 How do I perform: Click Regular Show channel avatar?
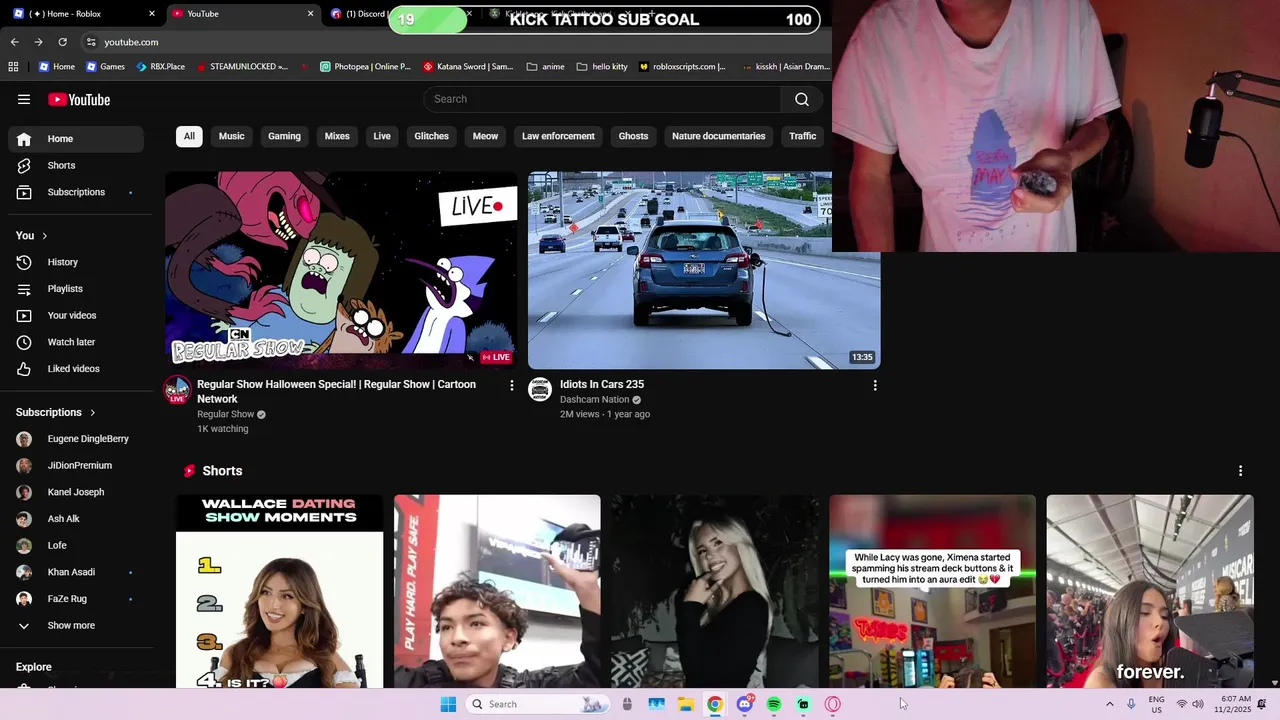177,390
